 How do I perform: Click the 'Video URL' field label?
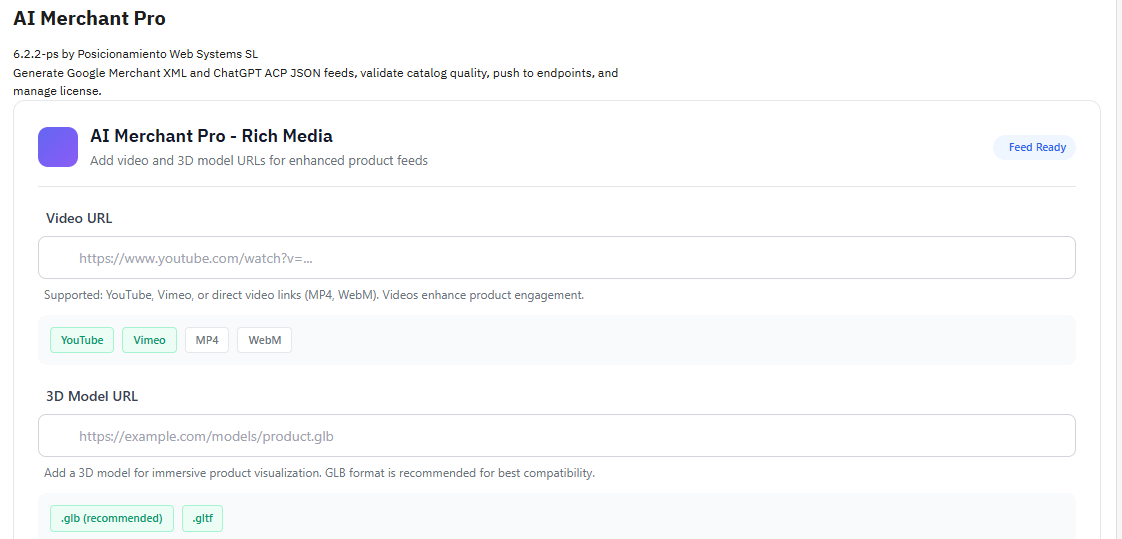coord(79,218)
